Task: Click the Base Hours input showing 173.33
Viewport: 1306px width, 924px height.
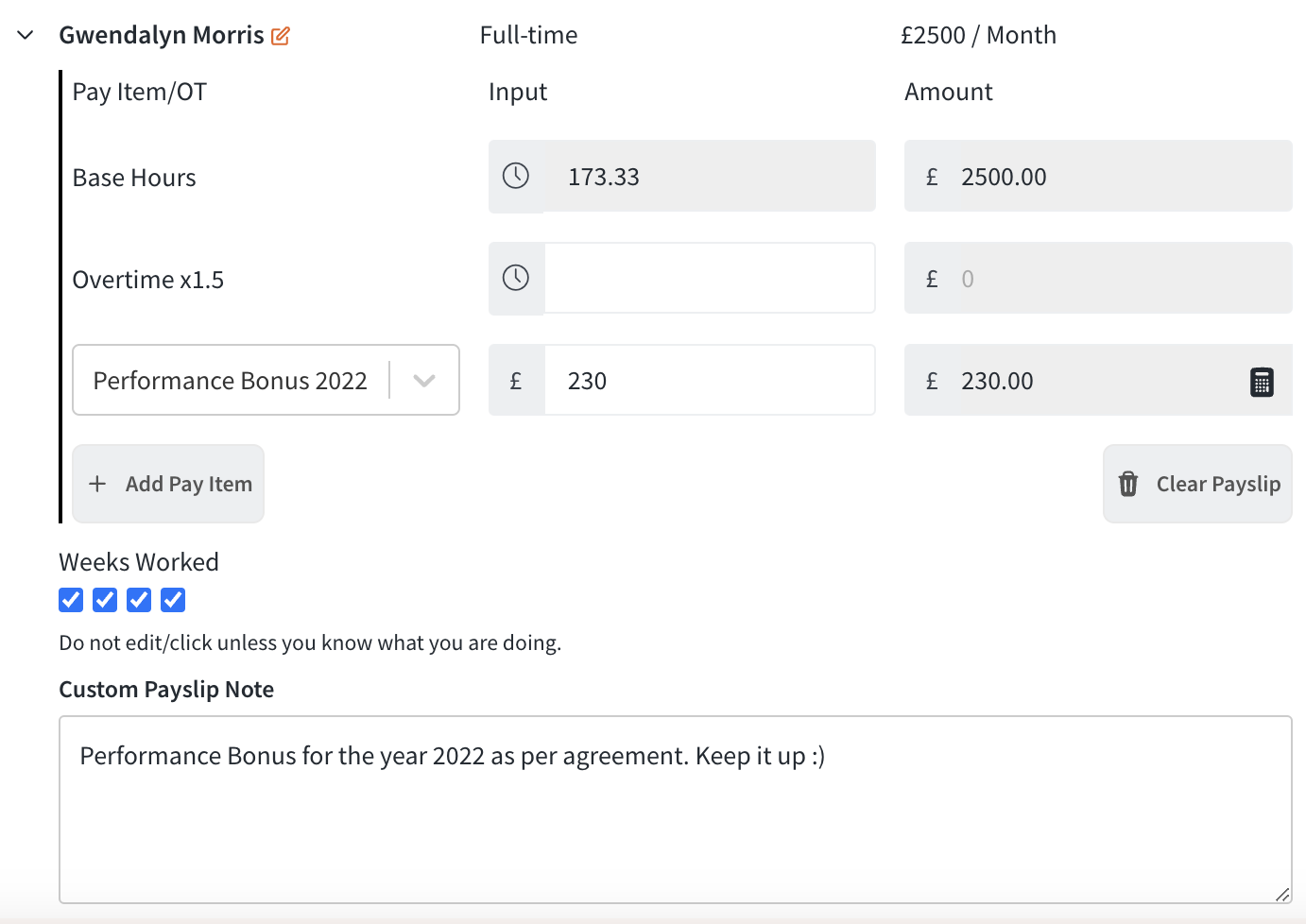Action: (x=710, y=176)
